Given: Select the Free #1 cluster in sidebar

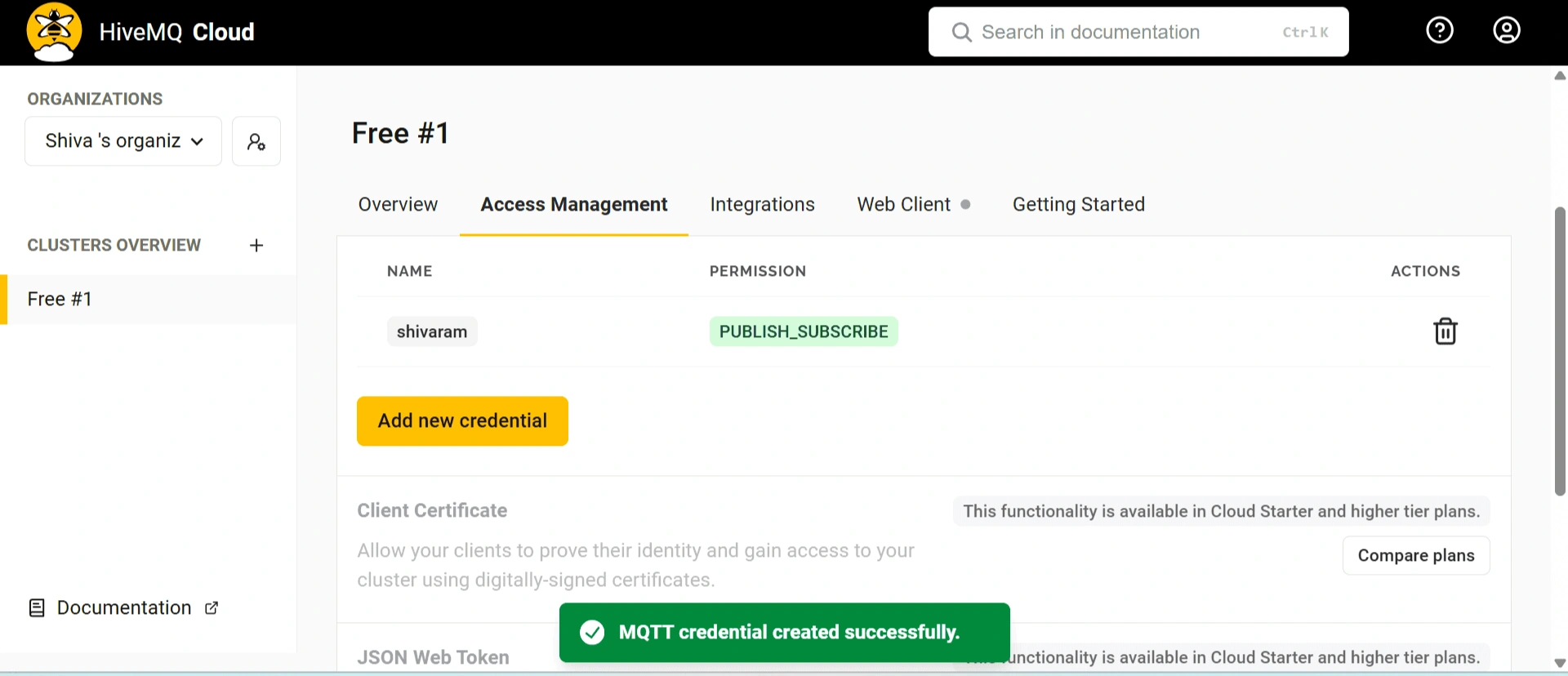Looking at the screenshot, I should tap(149, 300).
